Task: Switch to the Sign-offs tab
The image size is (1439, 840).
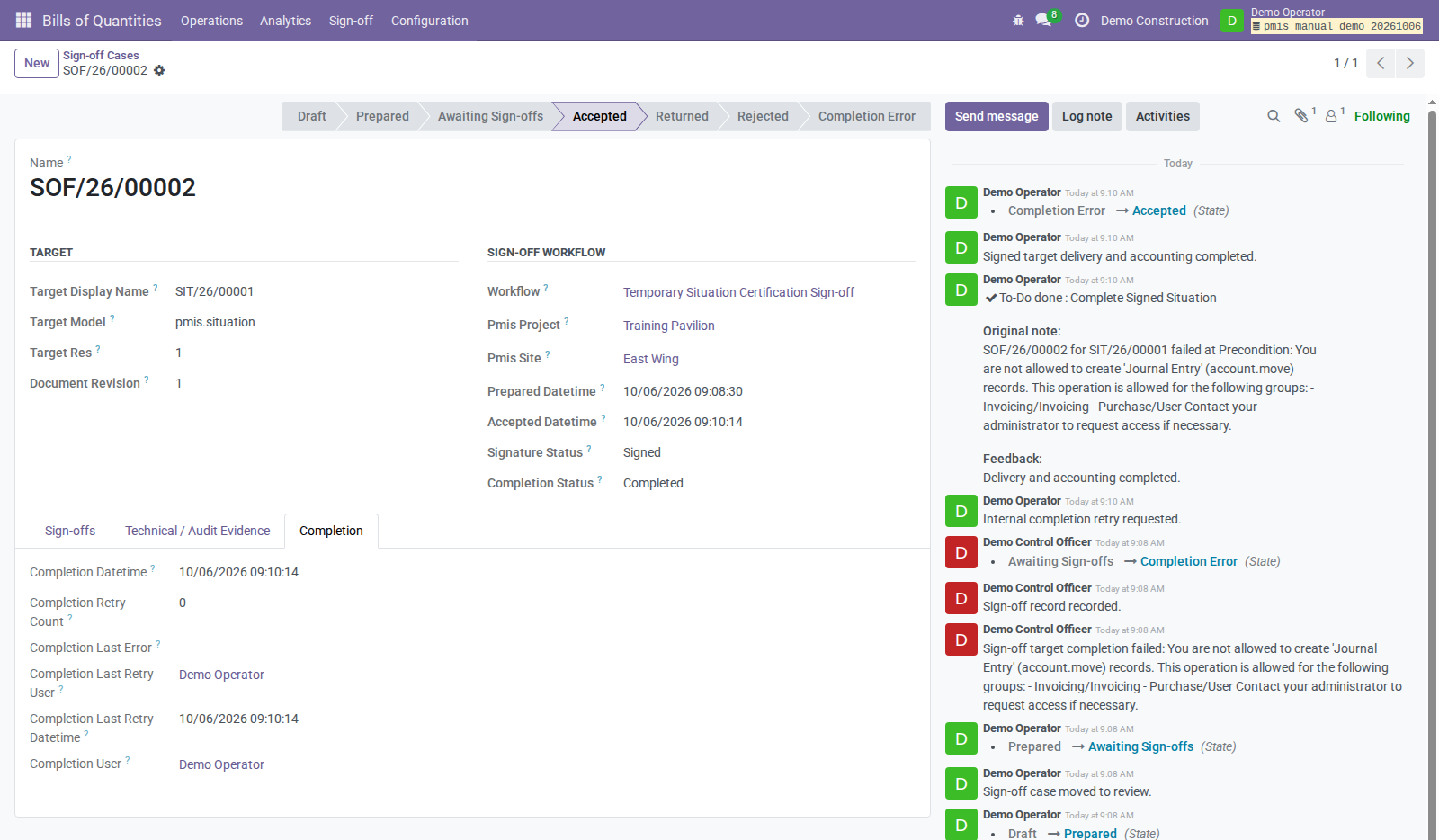Action: (70, 531)
